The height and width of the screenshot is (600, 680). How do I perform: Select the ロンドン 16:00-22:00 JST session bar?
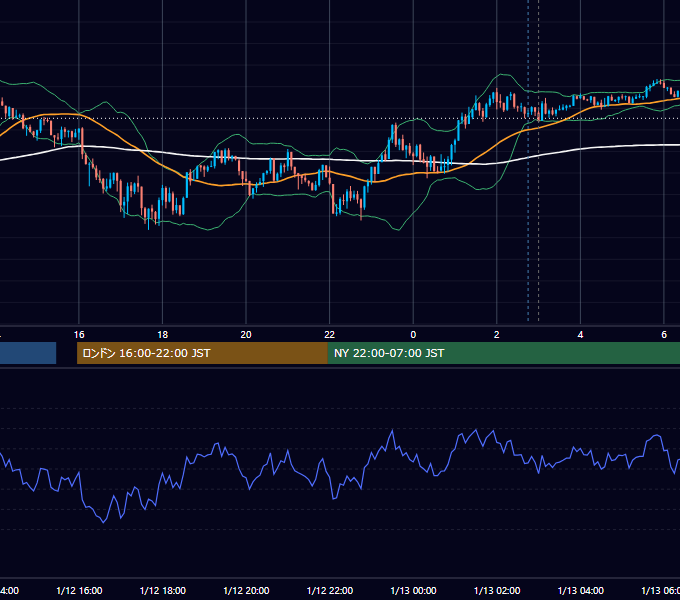coord(202,353)
